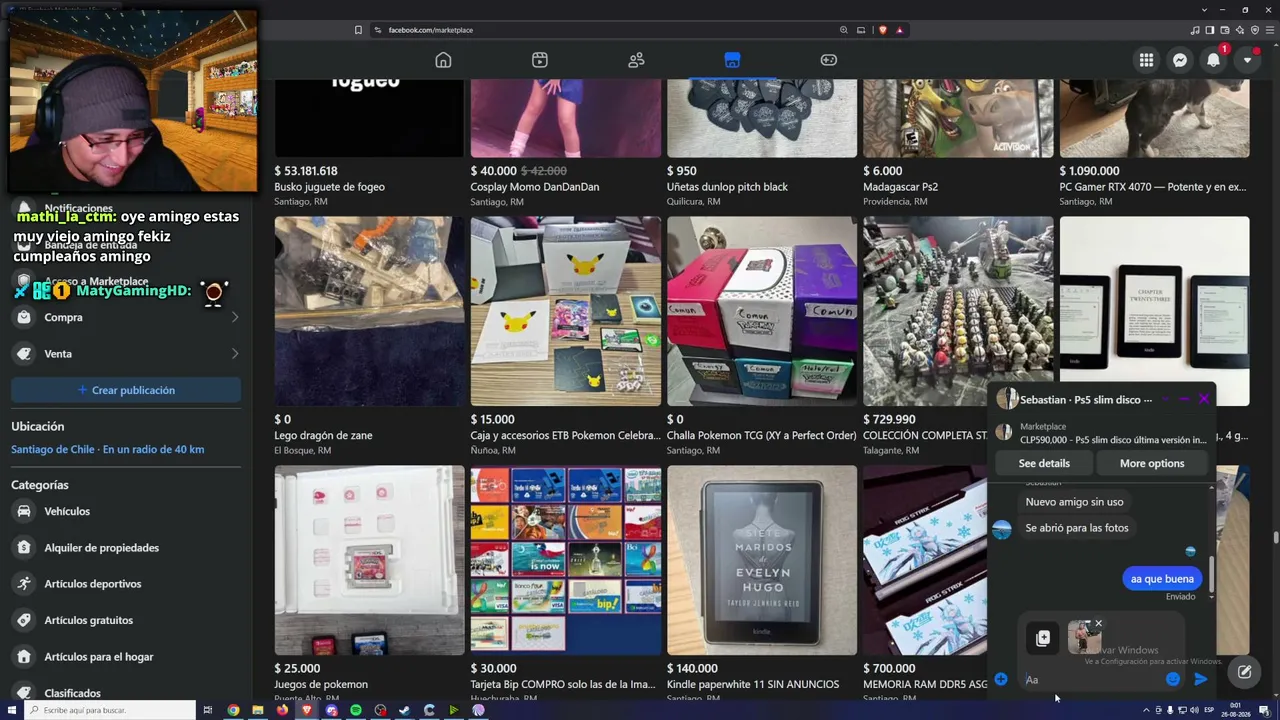Open the Brave Leo AI icon
Screen dimensions: 1280x720
click(x=1240, y=30)
